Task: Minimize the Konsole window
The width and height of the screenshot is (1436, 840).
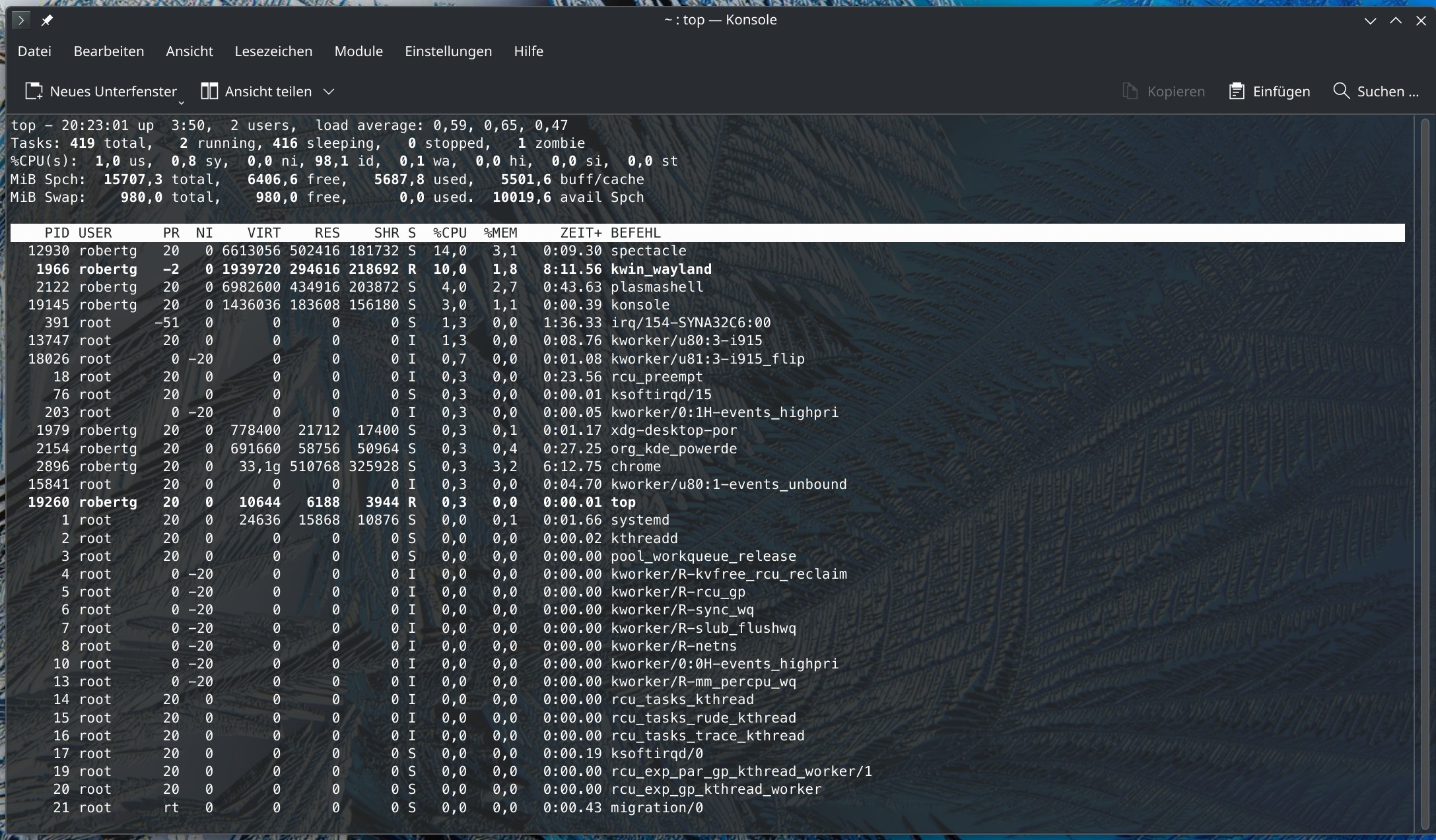Action: (x=1371, y=20)
